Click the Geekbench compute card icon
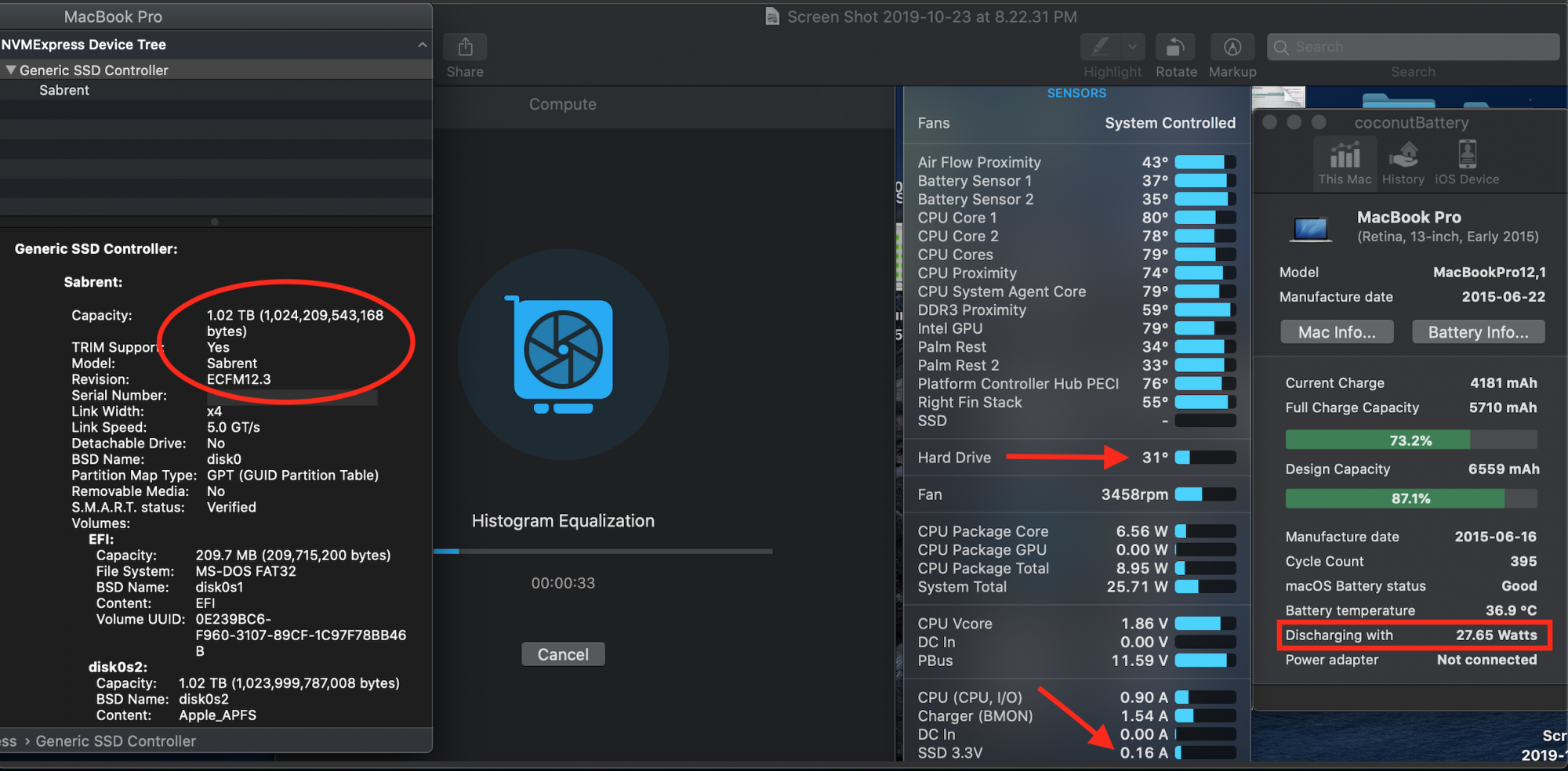 (563, 354)
